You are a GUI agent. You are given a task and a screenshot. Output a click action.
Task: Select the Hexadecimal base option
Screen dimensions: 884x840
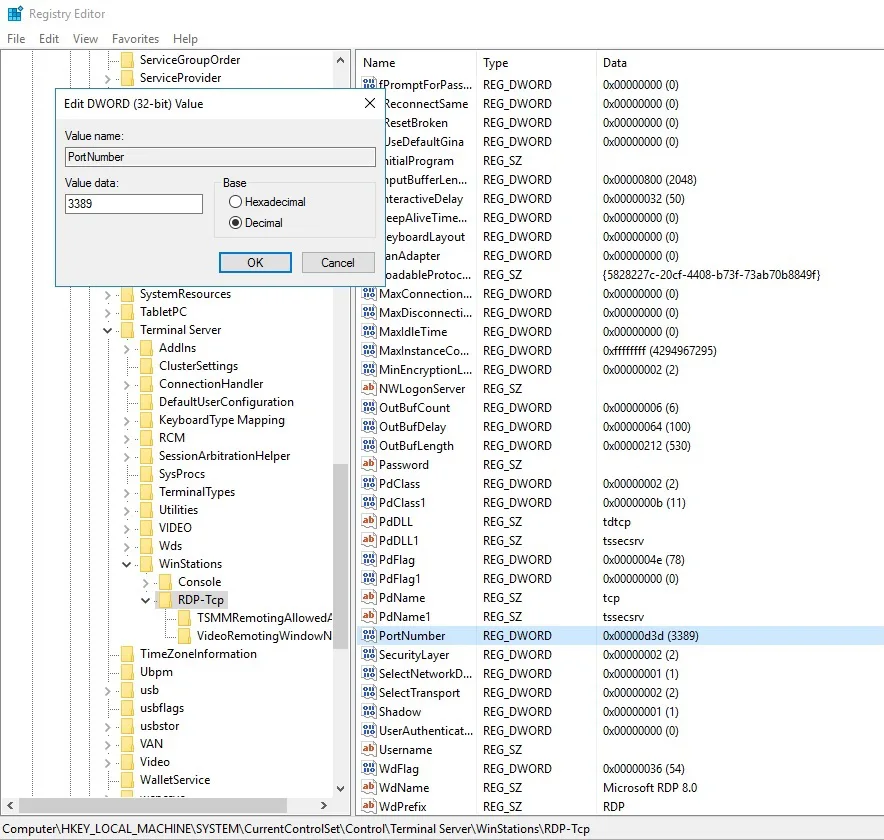click(236, 202)
